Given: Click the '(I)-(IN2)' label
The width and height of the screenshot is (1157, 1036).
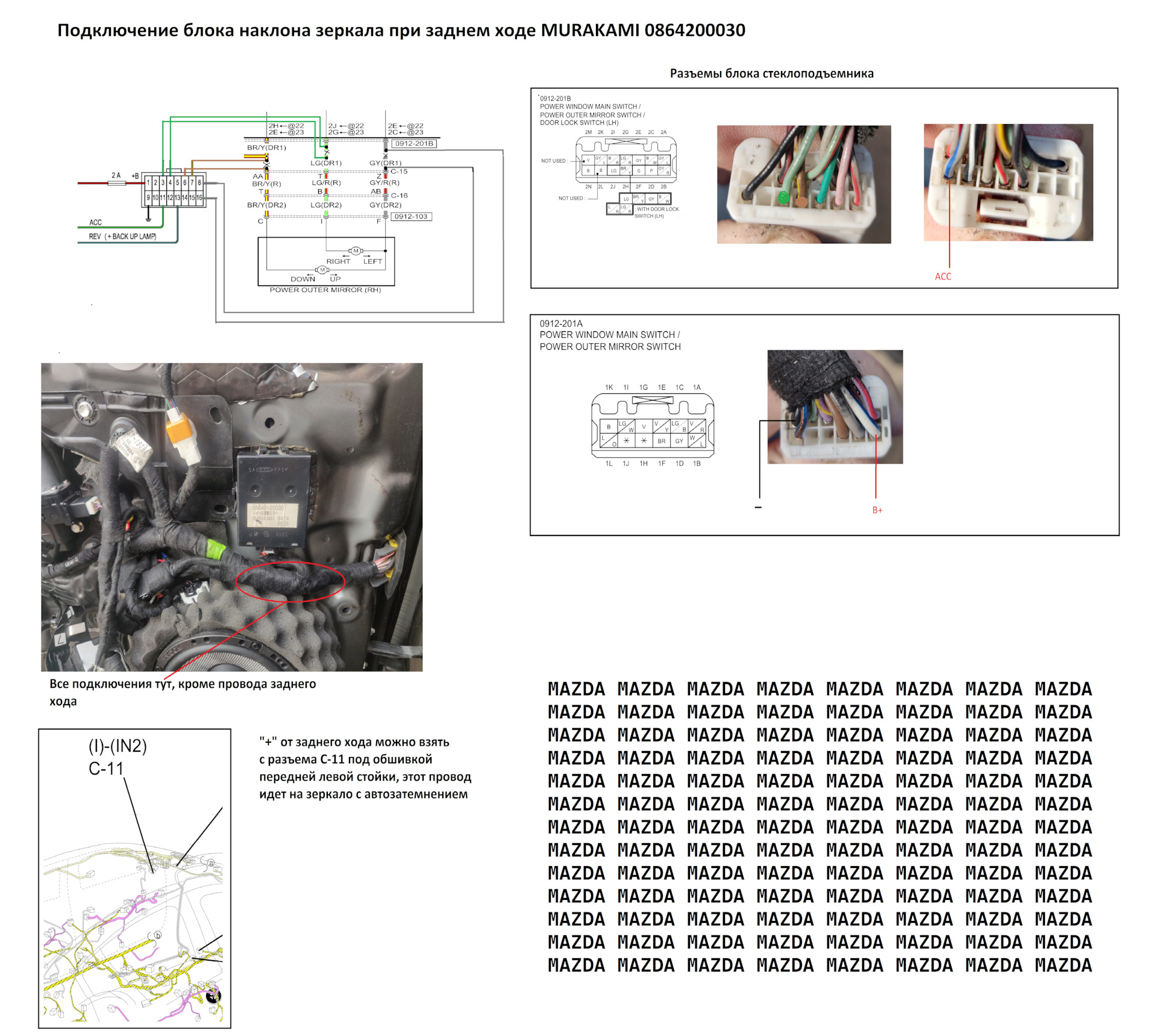Looking at the screenshot, I should 118,746.
